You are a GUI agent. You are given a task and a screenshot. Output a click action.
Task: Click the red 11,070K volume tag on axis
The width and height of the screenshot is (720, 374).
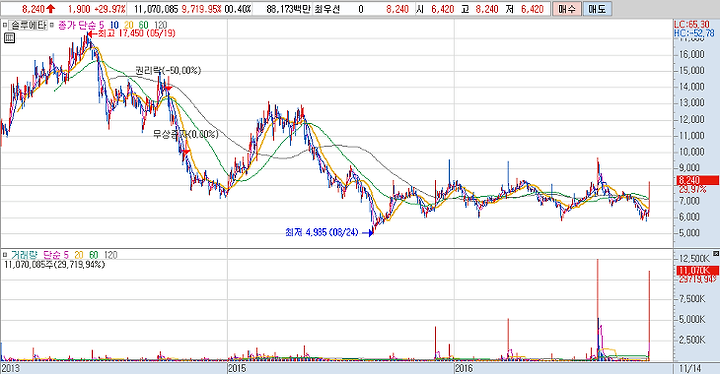[697, 271]
